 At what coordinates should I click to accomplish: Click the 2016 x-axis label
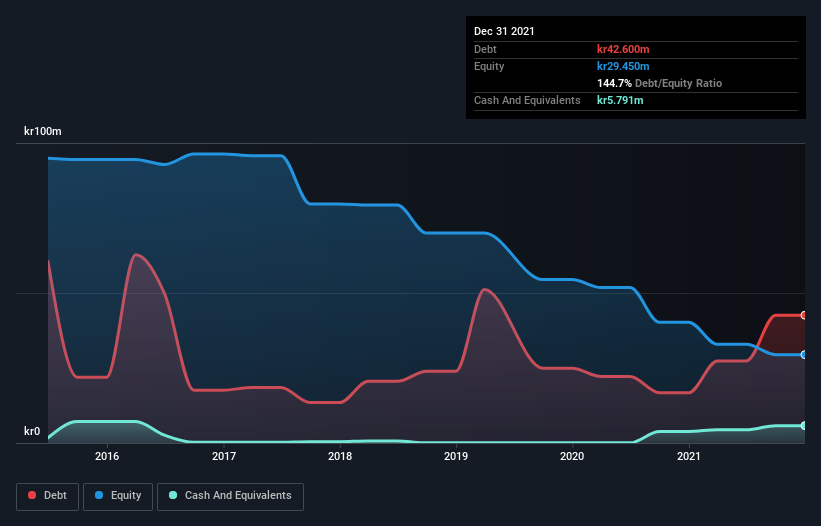coord(107,456)
